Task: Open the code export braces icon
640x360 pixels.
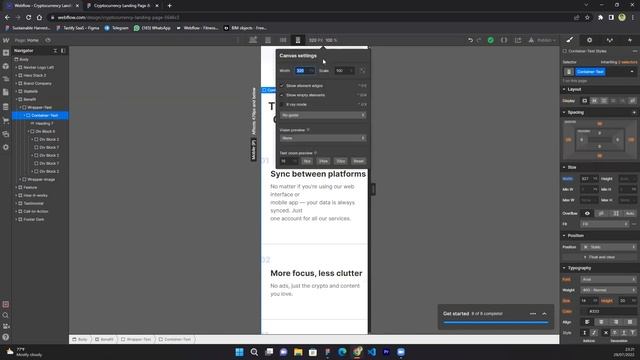Action: point(504,40)
